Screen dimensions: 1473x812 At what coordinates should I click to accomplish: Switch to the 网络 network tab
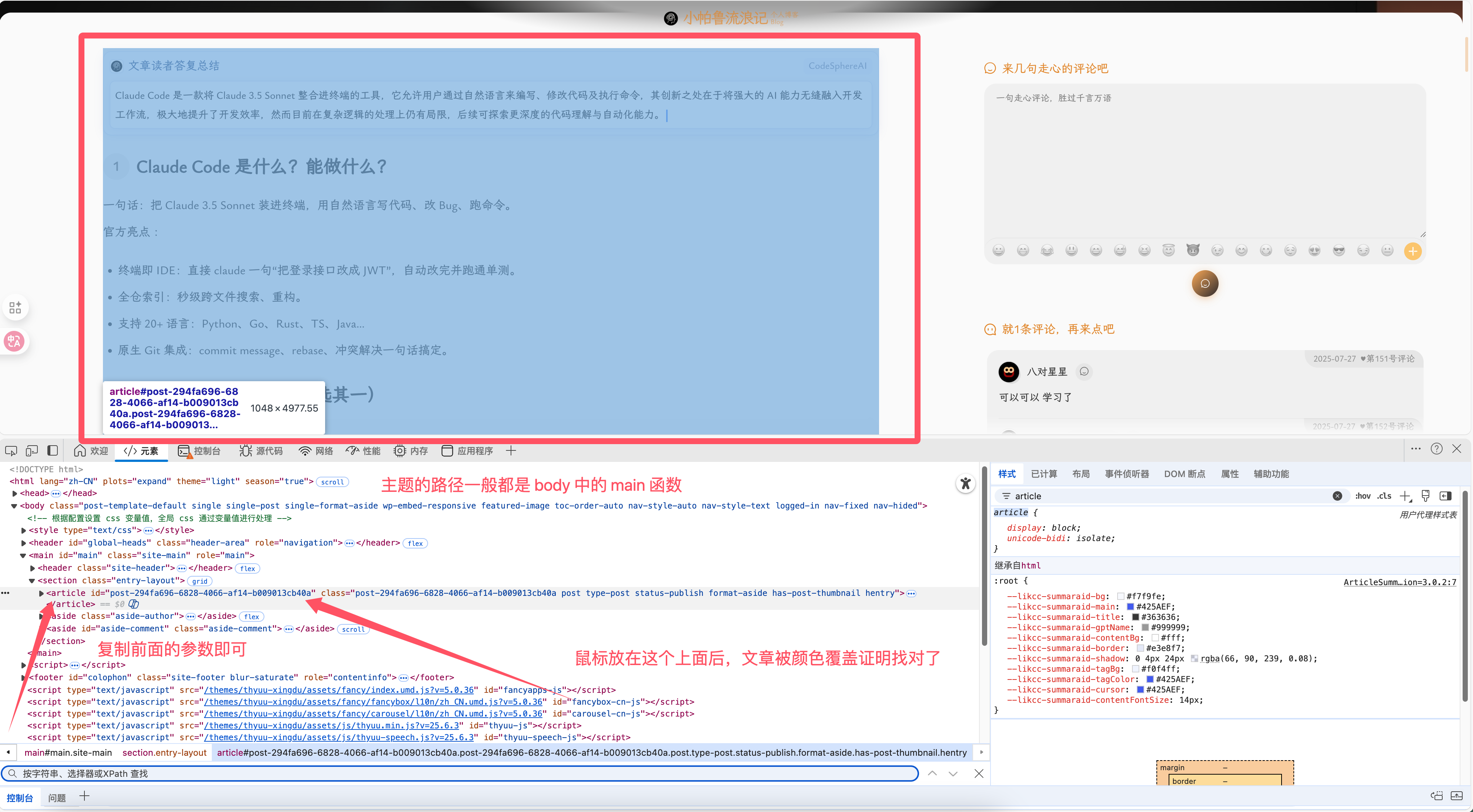pos(316,451)
